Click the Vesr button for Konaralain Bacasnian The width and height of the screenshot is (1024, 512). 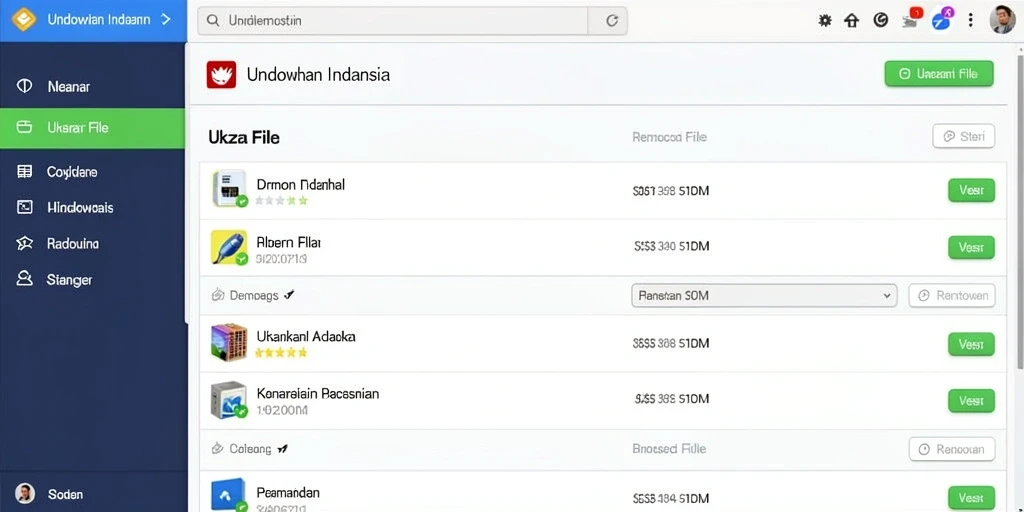point(971,400)
